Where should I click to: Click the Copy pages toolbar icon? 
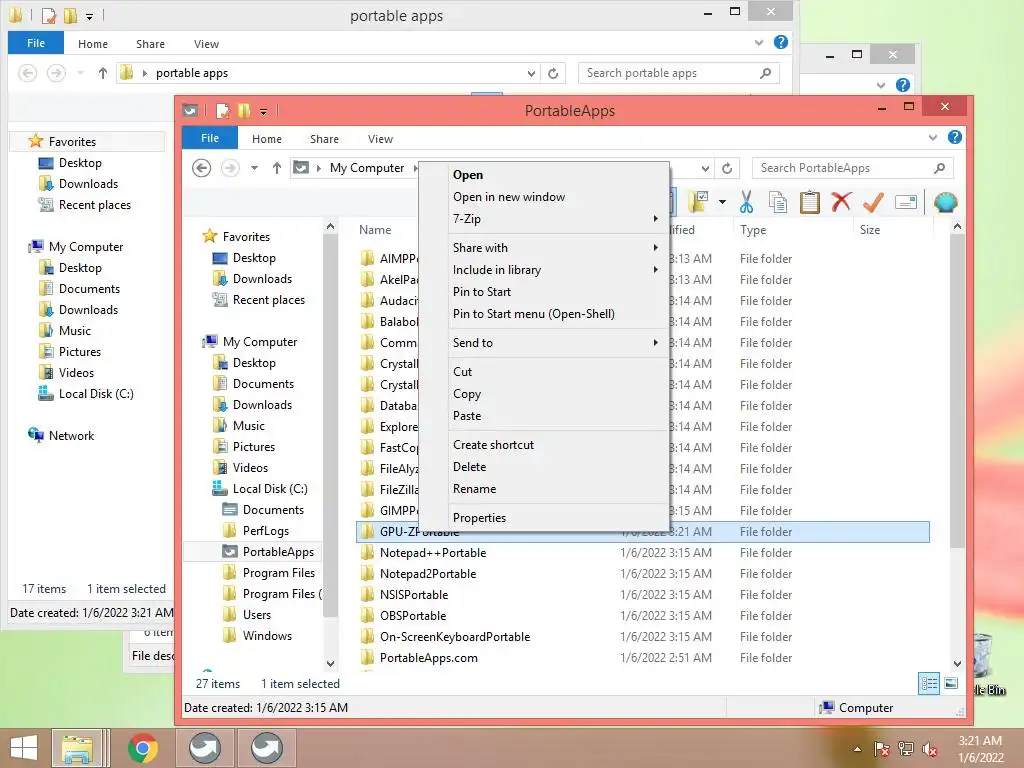pos(778,202)
